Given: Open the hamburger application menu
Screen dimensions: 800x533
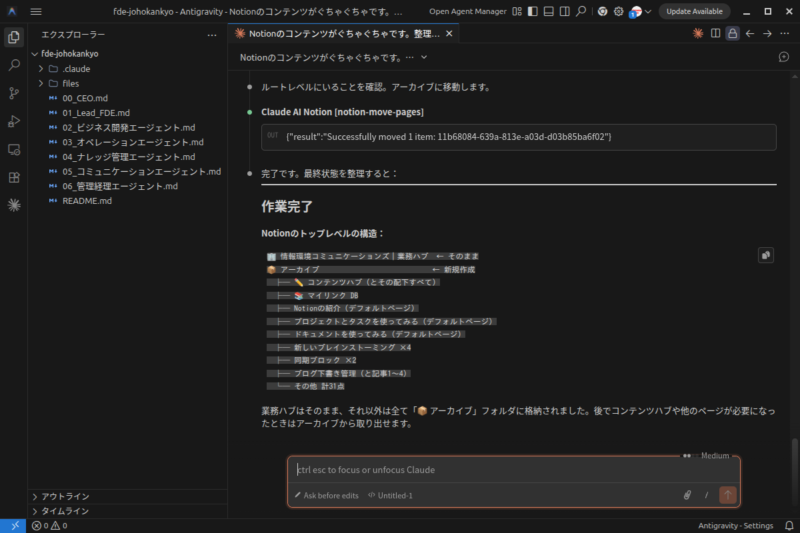Looking at the screenshot, I should click(x=36, y=11).
